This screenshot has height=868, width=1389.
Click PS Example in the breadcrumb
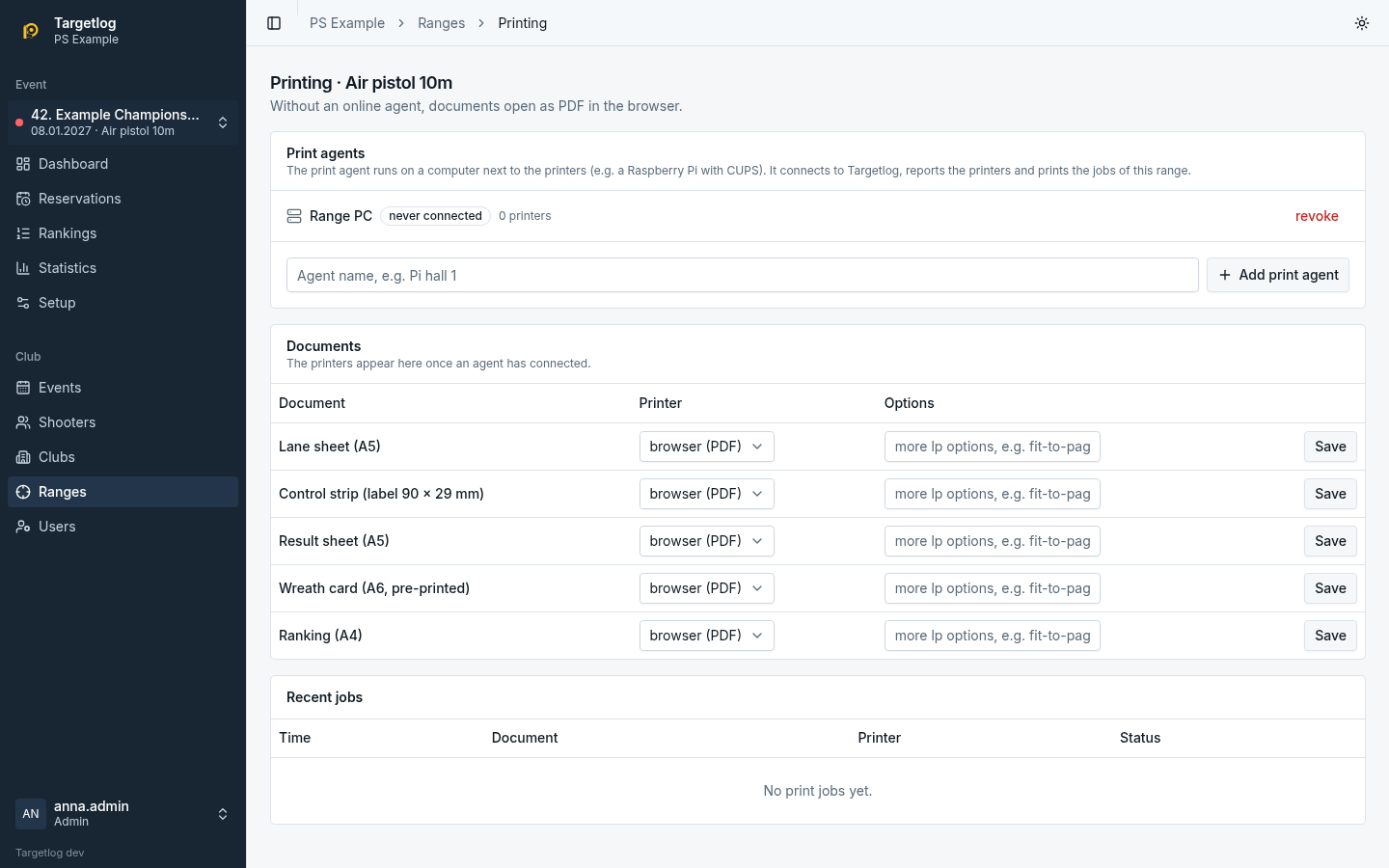347,23
